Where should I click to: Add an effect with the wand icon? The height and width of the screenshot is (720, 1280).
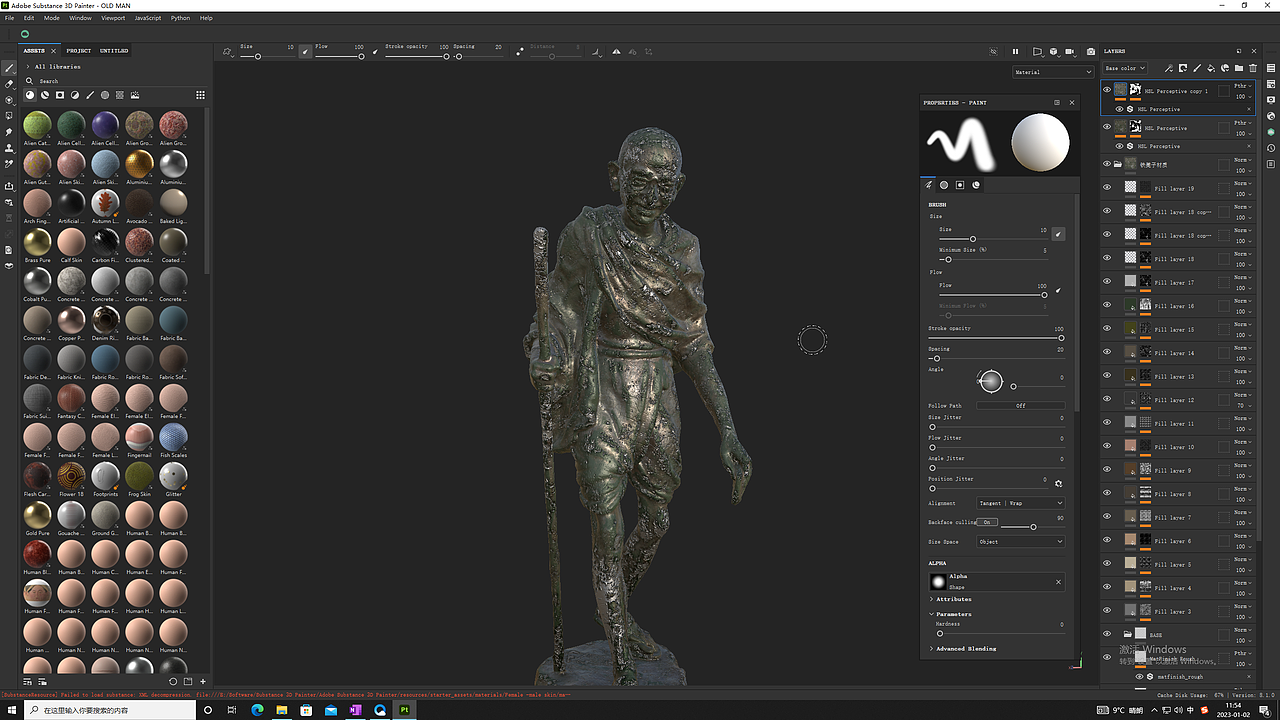coord(1169,68)
